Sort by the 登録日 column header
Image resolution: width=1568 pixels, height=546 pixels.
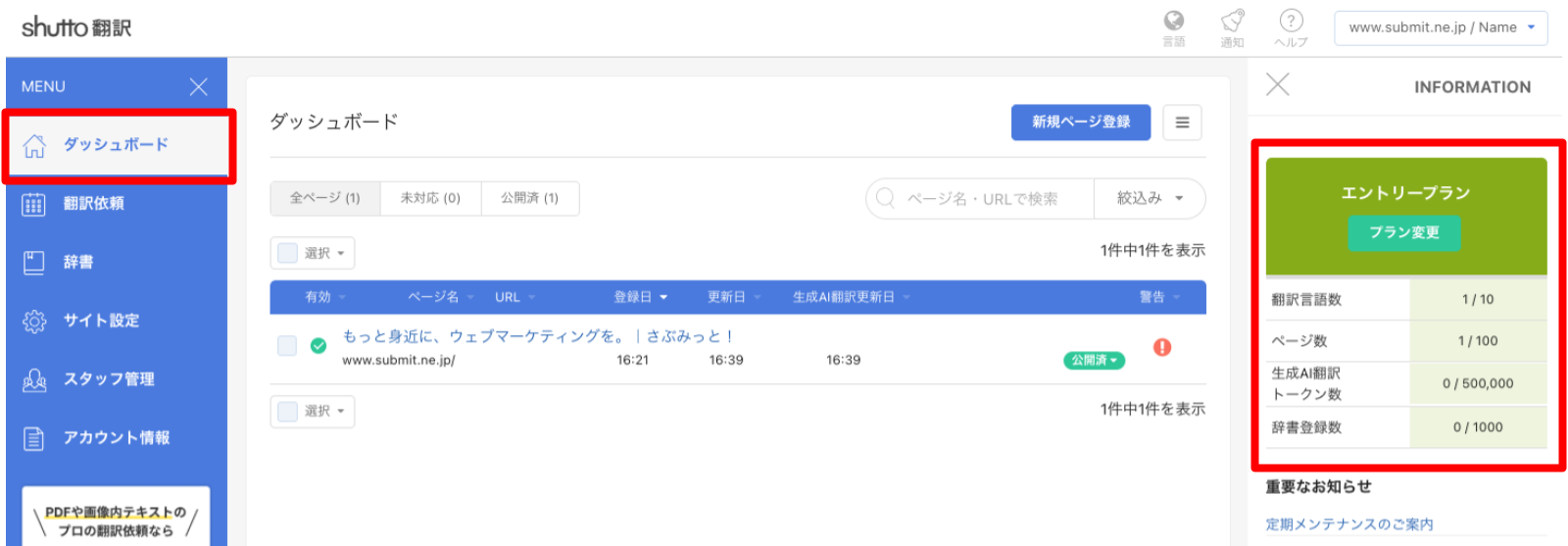[641, 297]
